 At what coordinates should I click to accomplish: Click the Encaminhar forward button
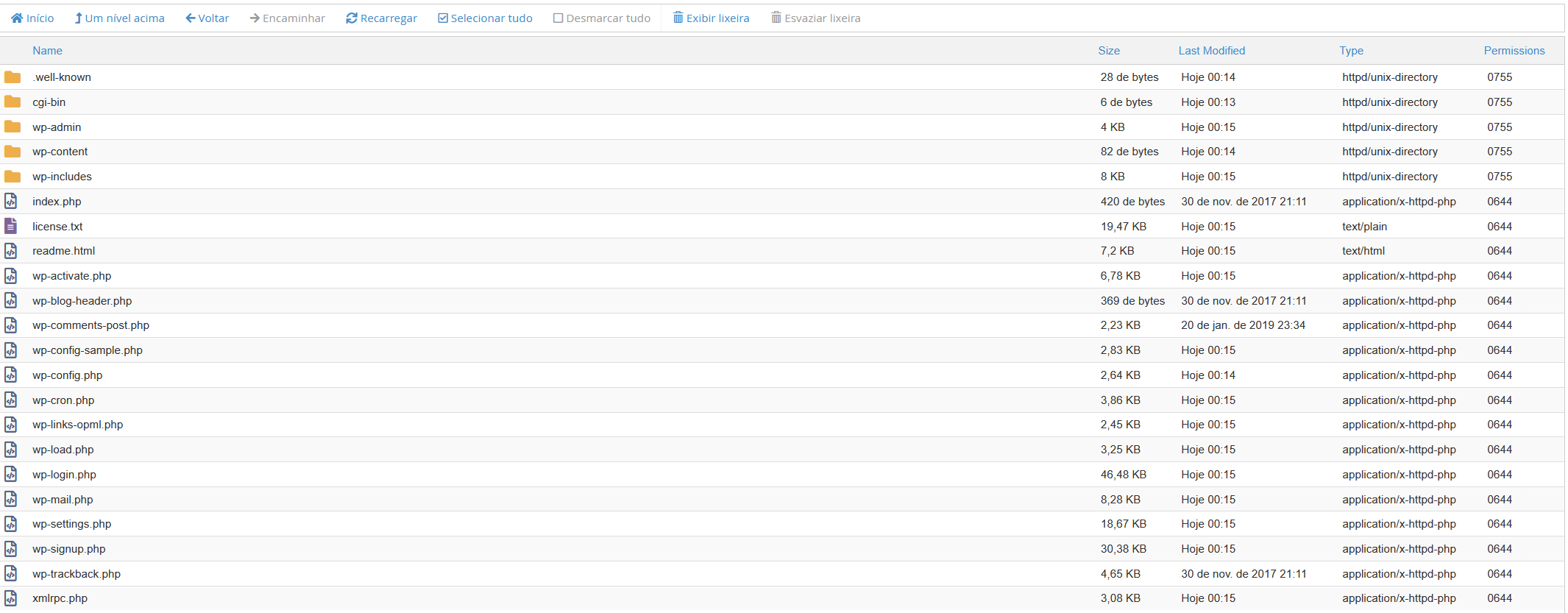tap(287, 18)
